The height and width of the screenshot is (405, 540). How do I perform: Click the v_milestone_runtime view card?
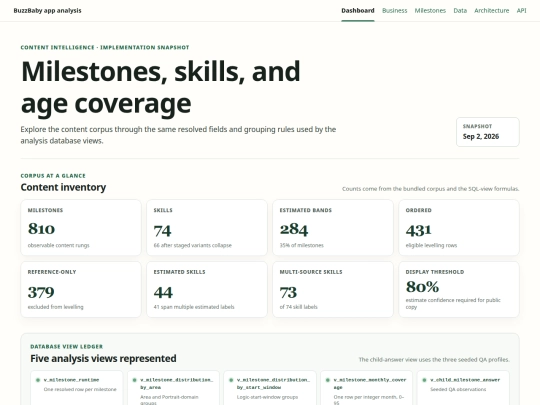(x=76, y=388)
